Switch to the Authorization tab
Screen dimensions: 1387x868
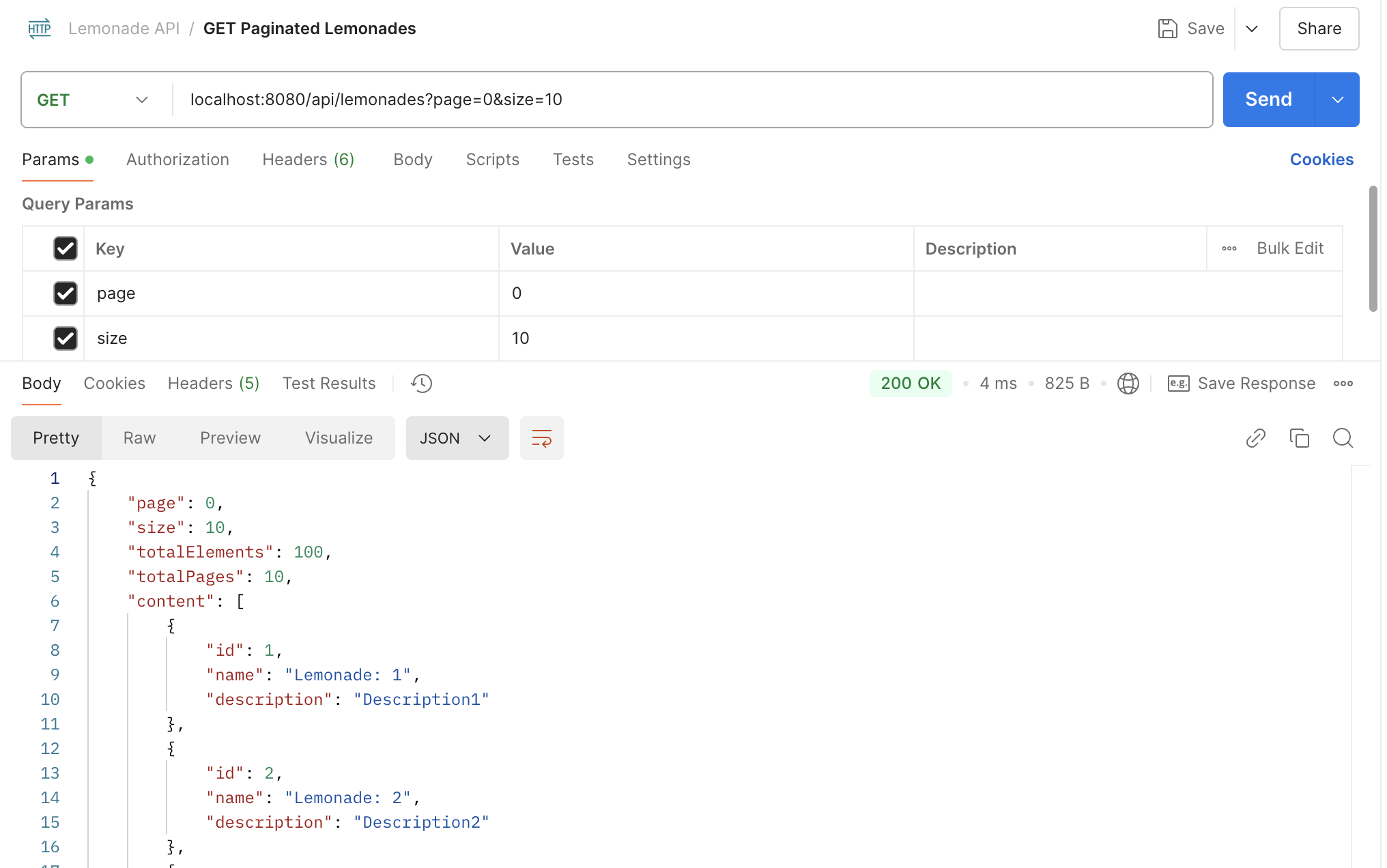[177, 160]
